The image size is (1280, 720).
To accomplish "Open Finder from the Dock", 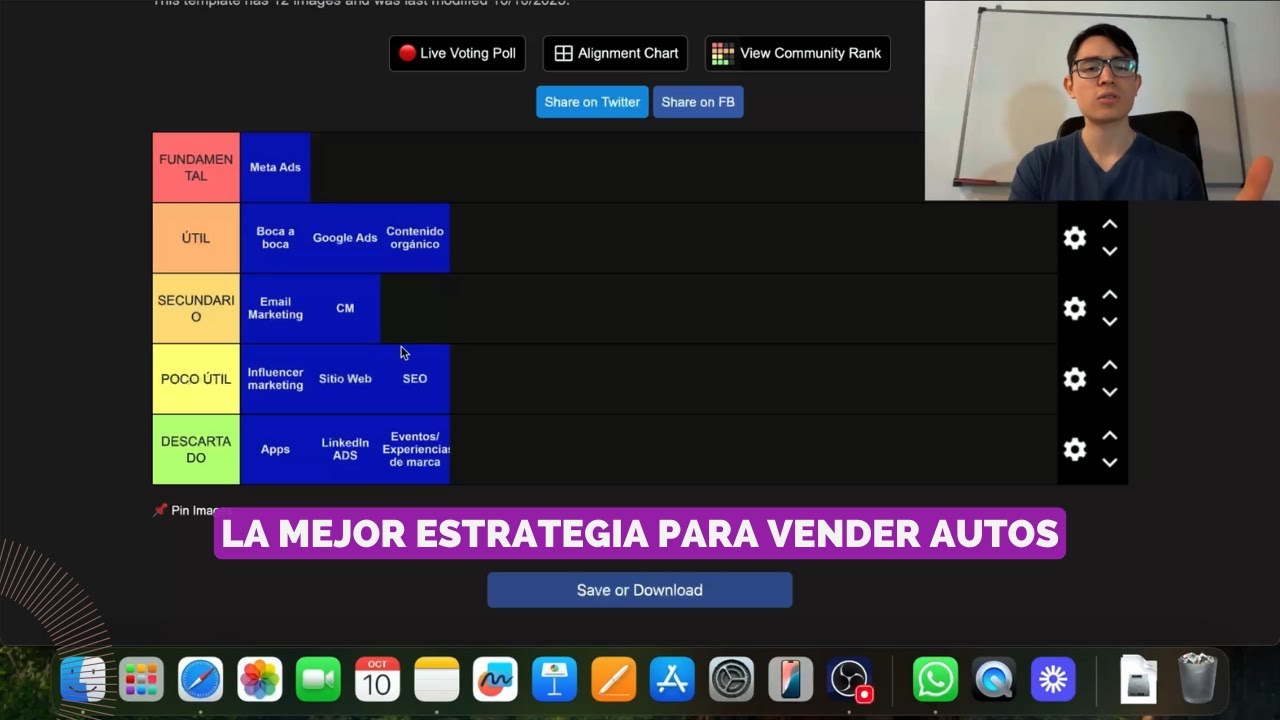I will [x=83, y=680].
